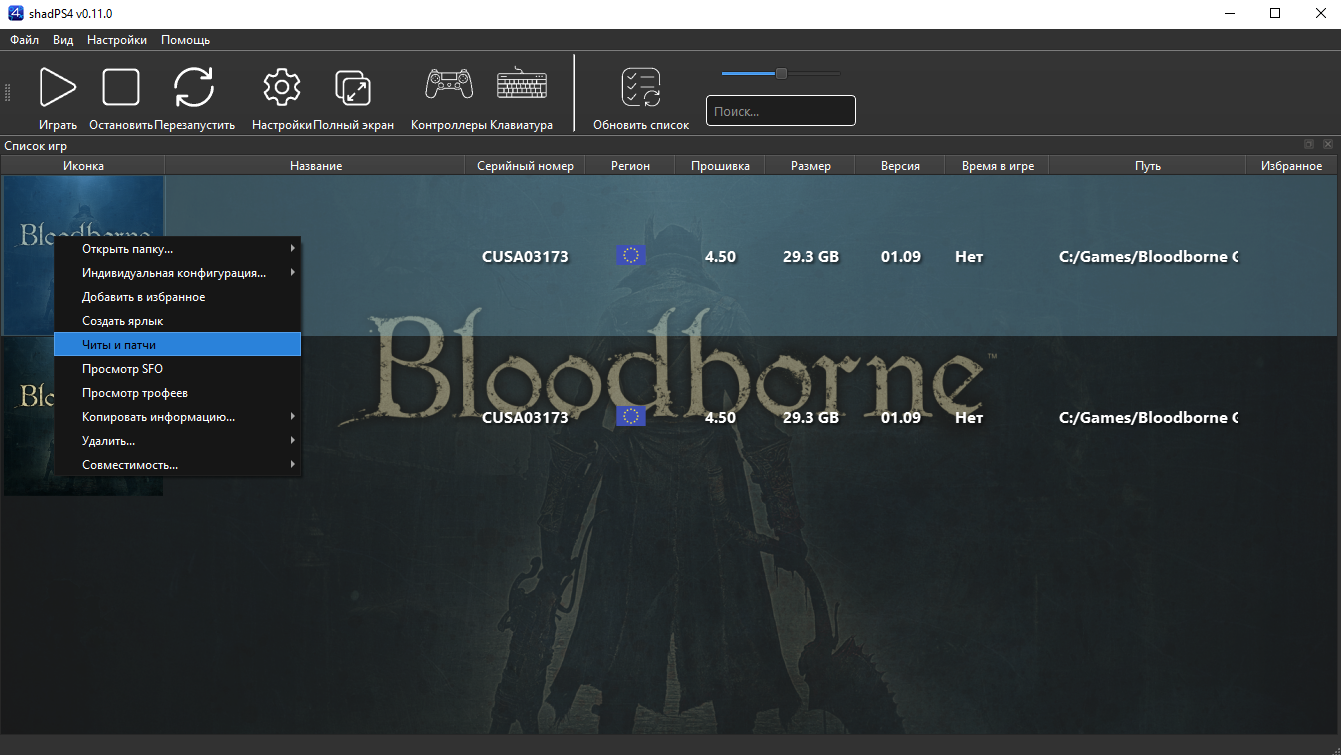Expand the Совместимость... submenu
The image size is (1341, 755).
(x=177, y=465)
